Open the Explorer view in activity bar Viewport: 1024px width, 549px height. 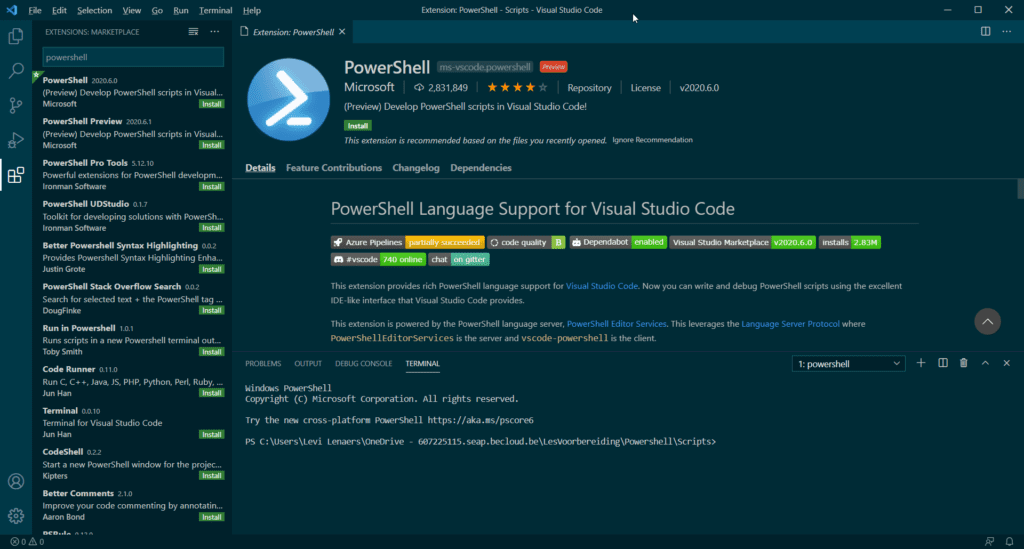point(16,37)
